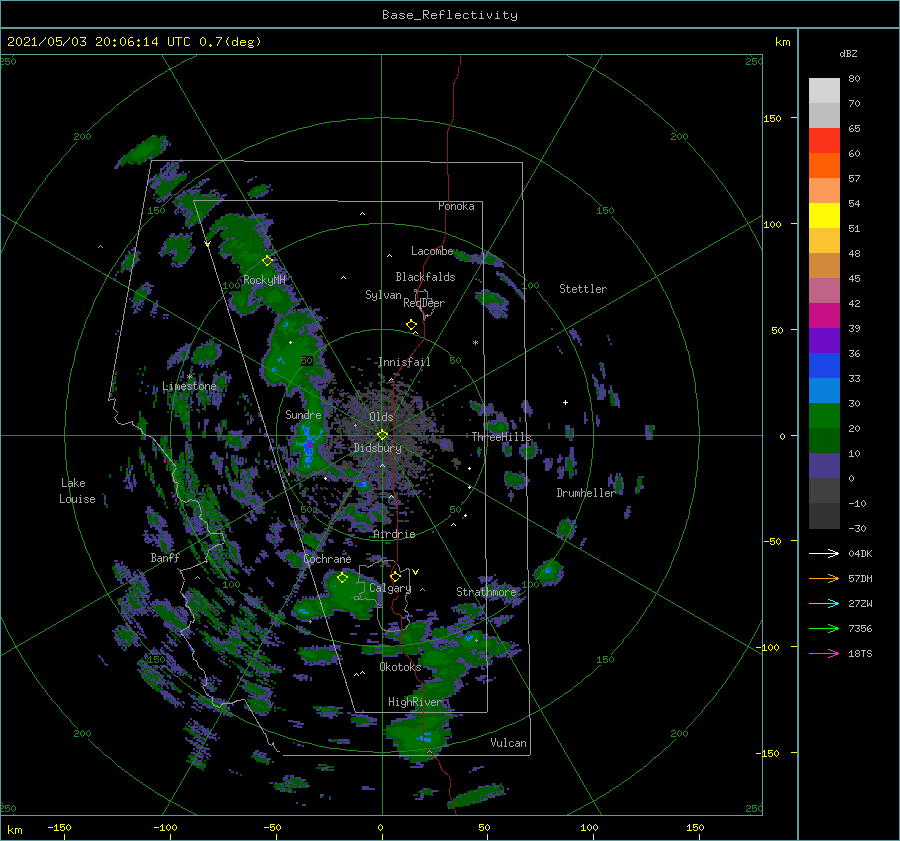Click the yellow diamond marker below Cochrane
This screenshot has width=900, height=841.
pyautogui.click(x=342, y=578)
